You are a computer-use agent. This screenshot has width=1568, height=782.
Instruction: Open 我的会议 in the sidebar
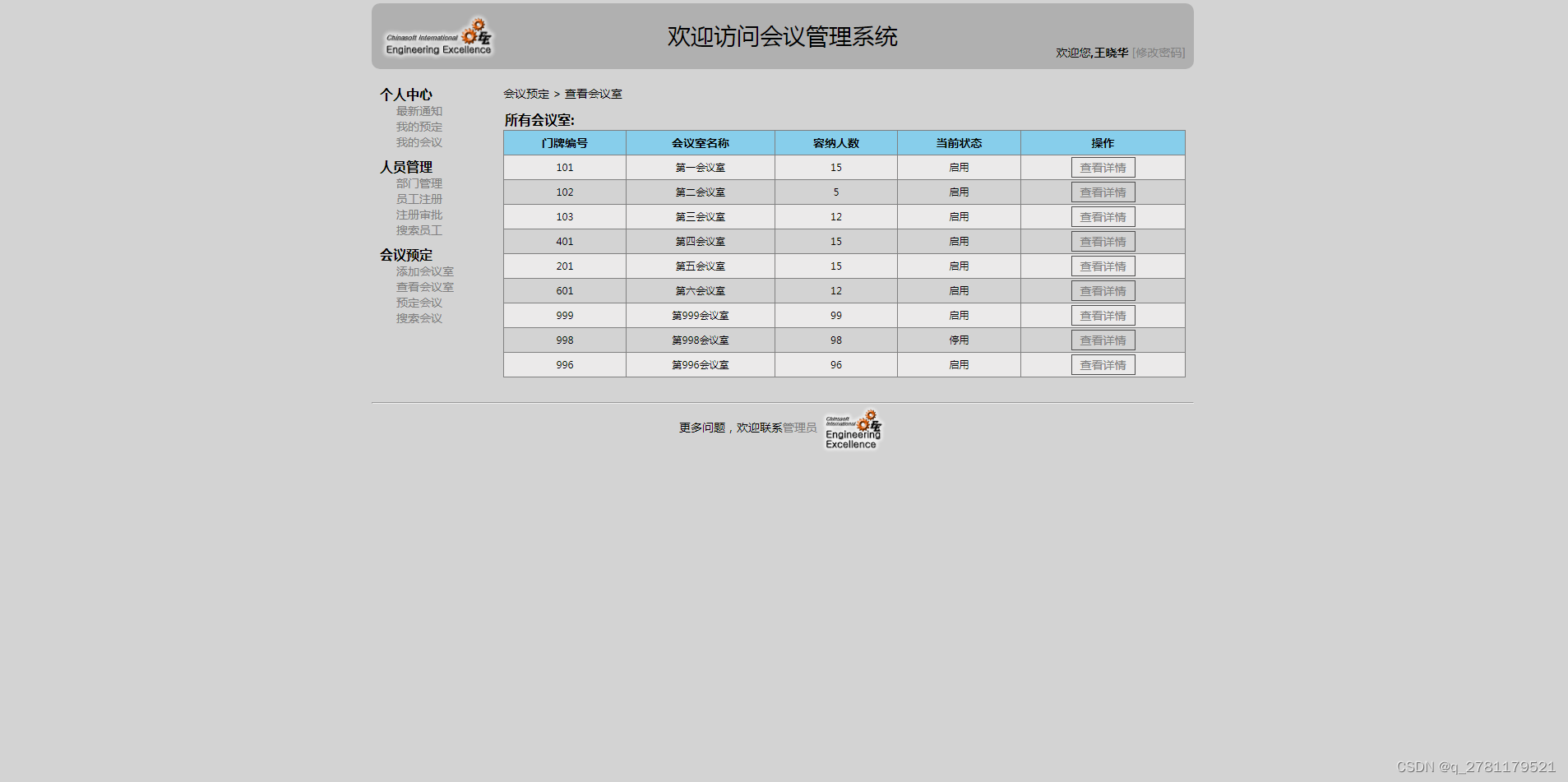tap(419, 142)
